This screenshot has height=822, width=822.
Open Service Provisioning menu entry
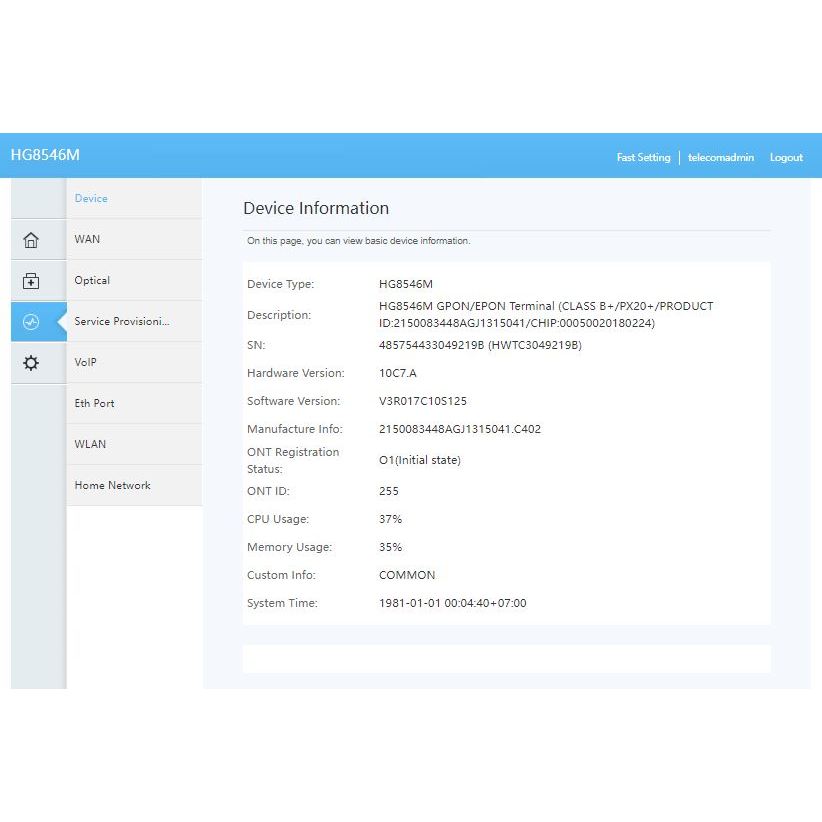(x=122, y=322)
